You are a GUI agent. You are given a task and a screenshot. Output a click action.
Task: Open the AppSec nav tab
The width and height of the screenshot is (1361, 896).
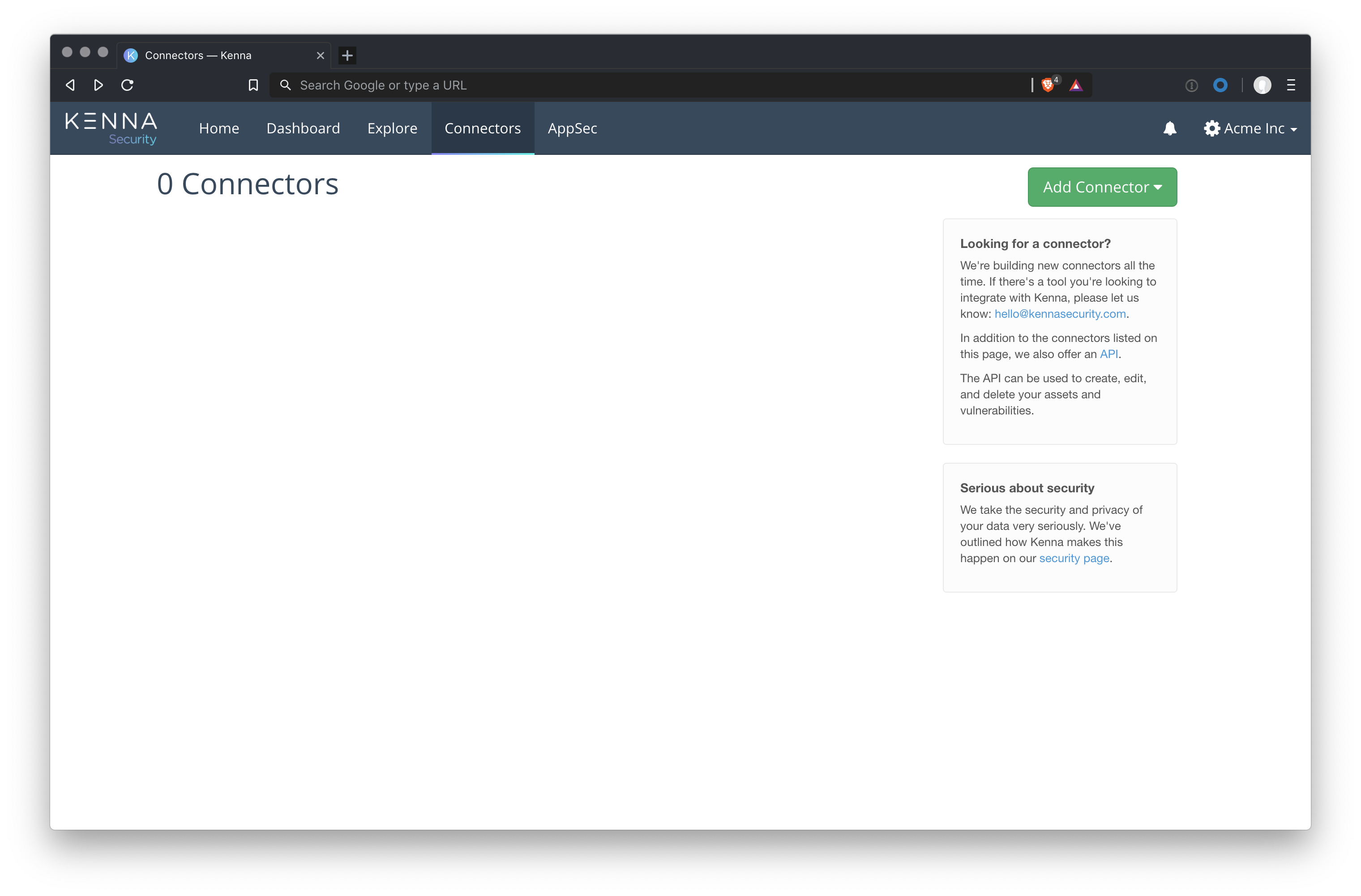pyautogui.click(x=573, y=128)
